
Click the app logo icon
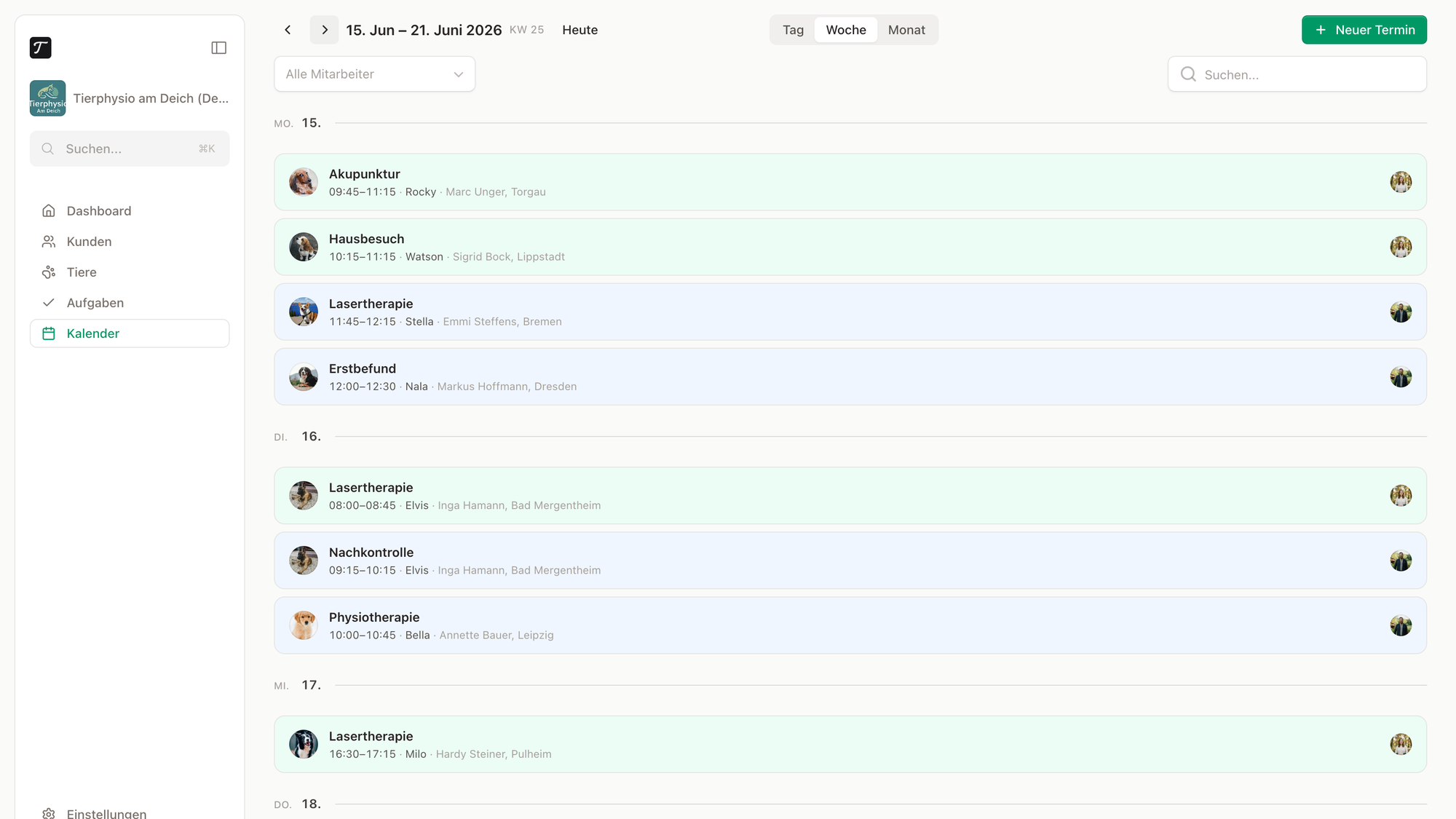point(41,48)
